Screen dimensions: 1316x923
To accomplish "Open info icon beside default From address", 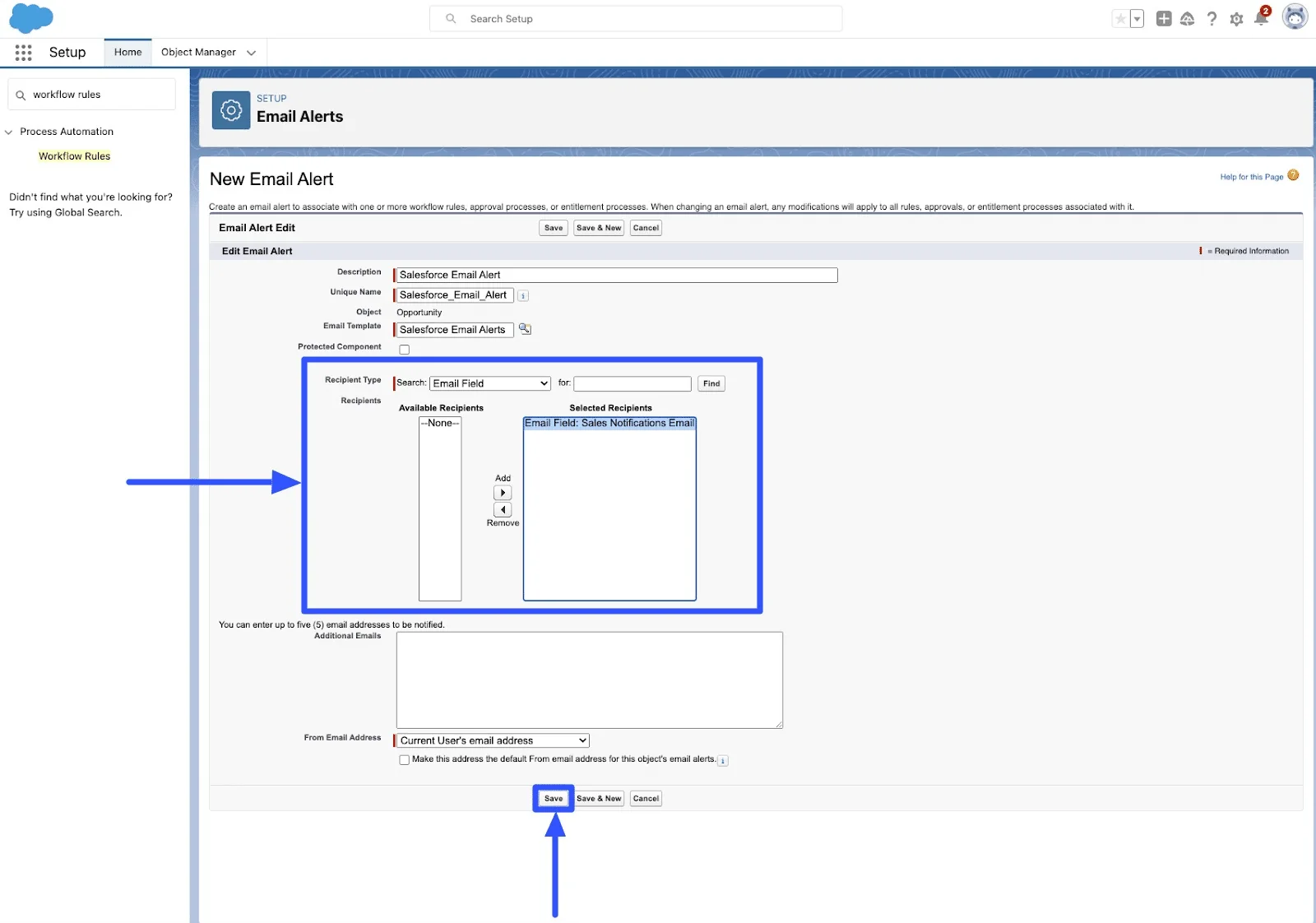I will pyautogui.click(x=723, y=761).
